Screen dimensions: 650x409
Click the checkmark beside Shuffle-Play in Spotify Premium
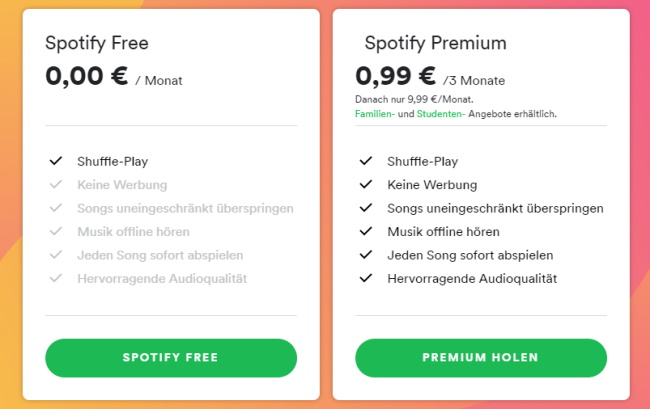click(x=366, y=161)
